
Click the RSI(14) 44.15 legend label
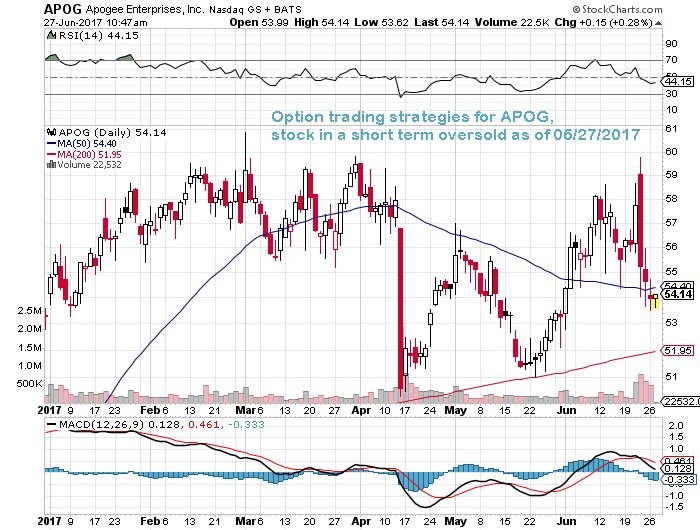point(99,36)
